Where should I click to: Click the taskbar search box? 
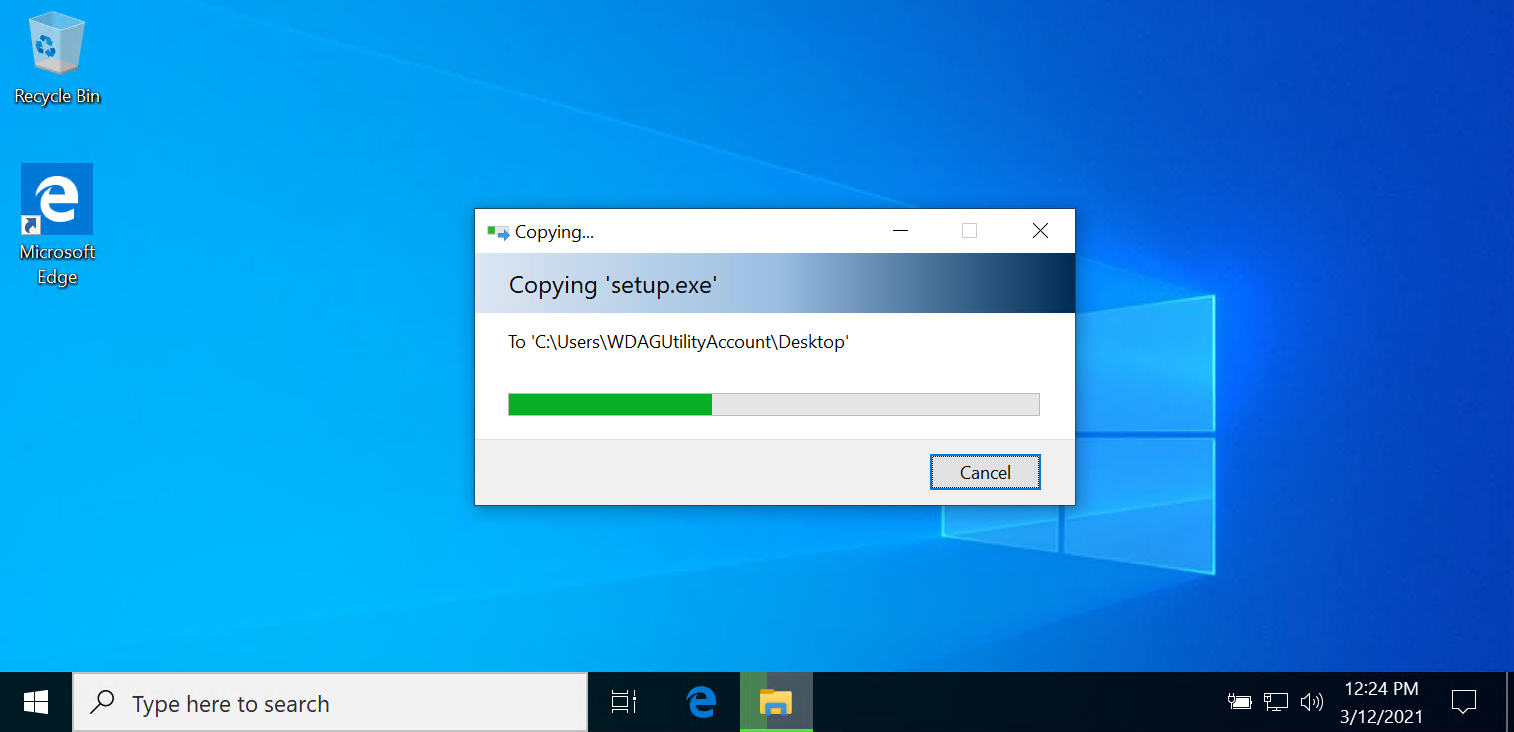[330, 703]
